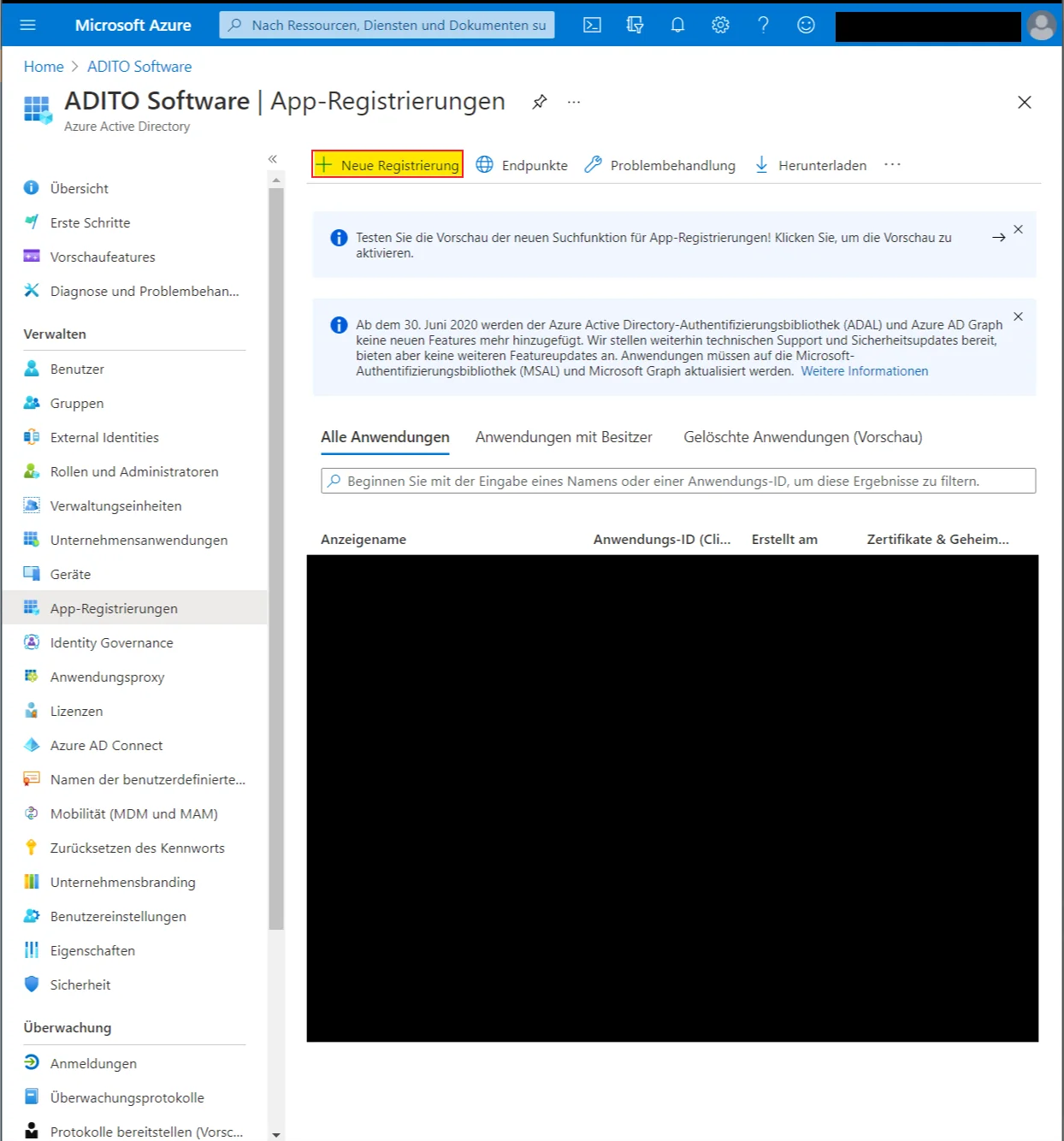Viewport: 1064px width, 1141px height.
Task: Click the Anwendungs-ID column header
Action: [x=662, y=540]
